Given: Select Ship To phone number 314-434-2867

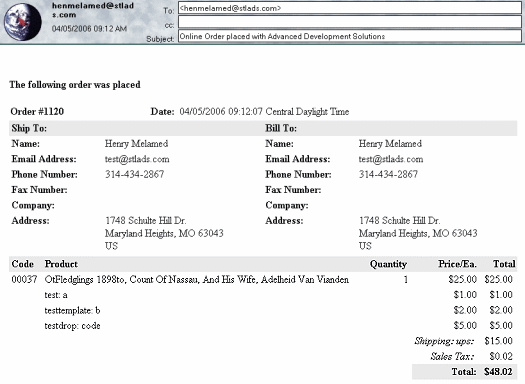Looking at the screenshot, I should 135,174.
